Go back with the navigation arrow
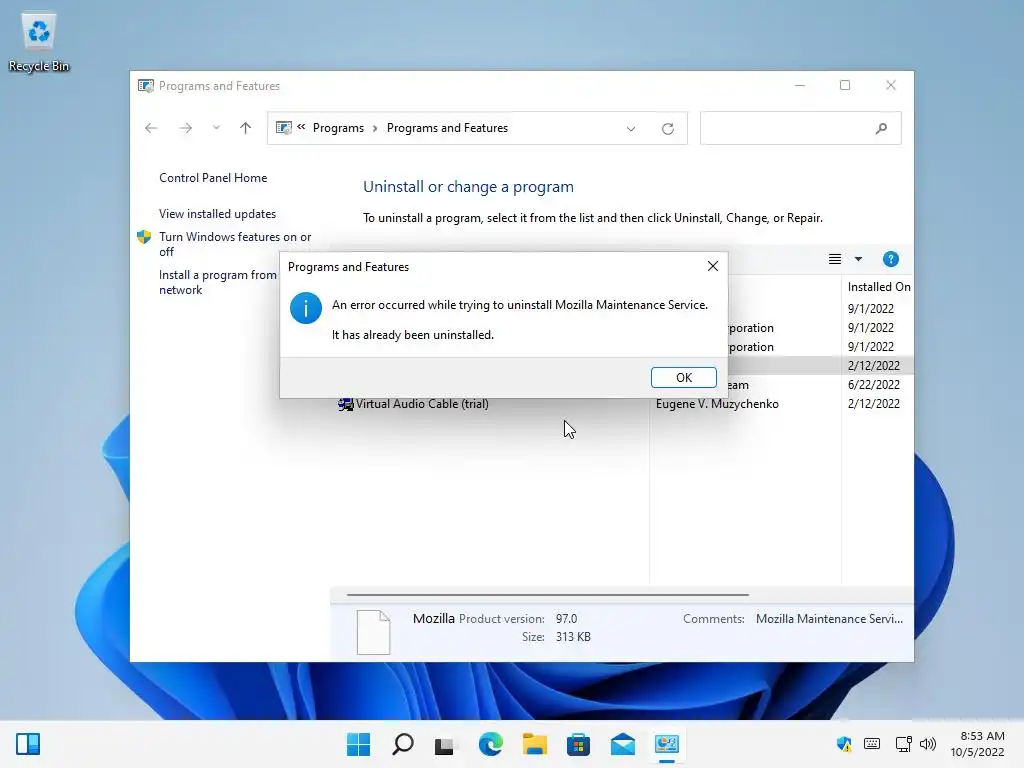The width and height of the screenshot is (1024, 768). coord(151,128)
